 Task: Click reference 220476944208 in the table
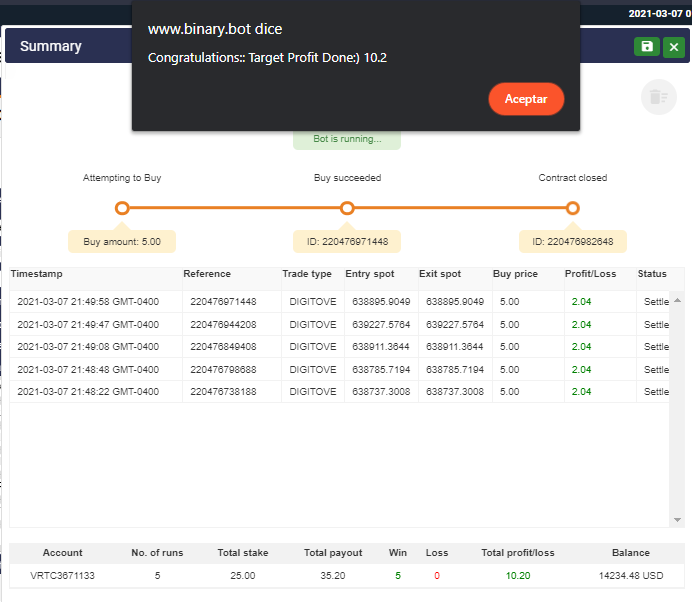click(223, 325)
